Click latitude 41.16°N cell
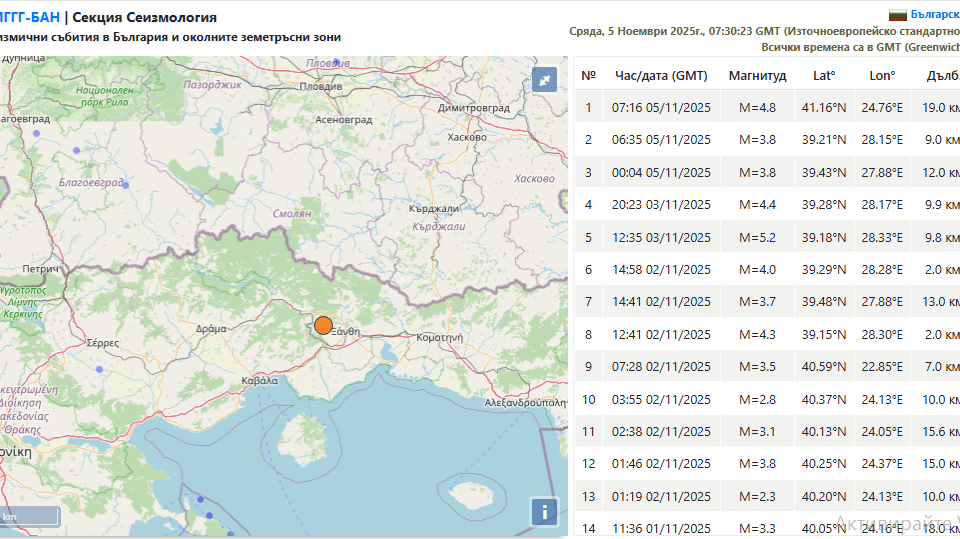Viewport: 960px width, 539px height. 824,108
